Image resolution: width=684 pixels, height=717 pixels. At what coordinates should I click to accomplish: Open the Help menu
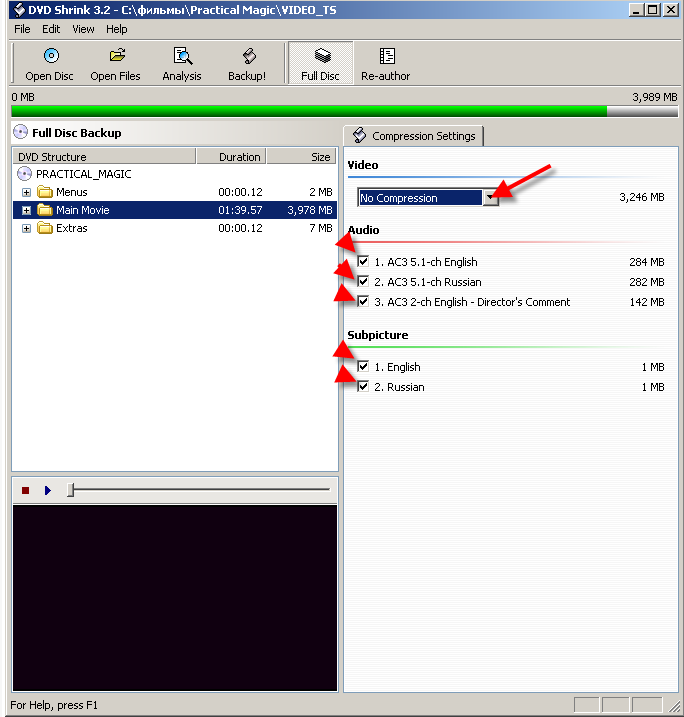[x=117, y=29]
